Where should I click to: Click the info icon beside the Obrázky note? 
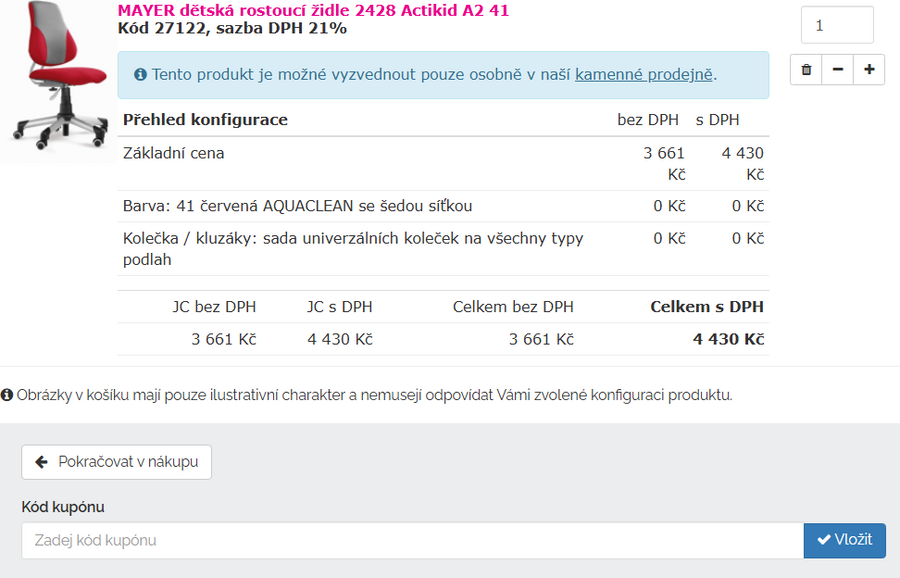[x=7, y=395]
